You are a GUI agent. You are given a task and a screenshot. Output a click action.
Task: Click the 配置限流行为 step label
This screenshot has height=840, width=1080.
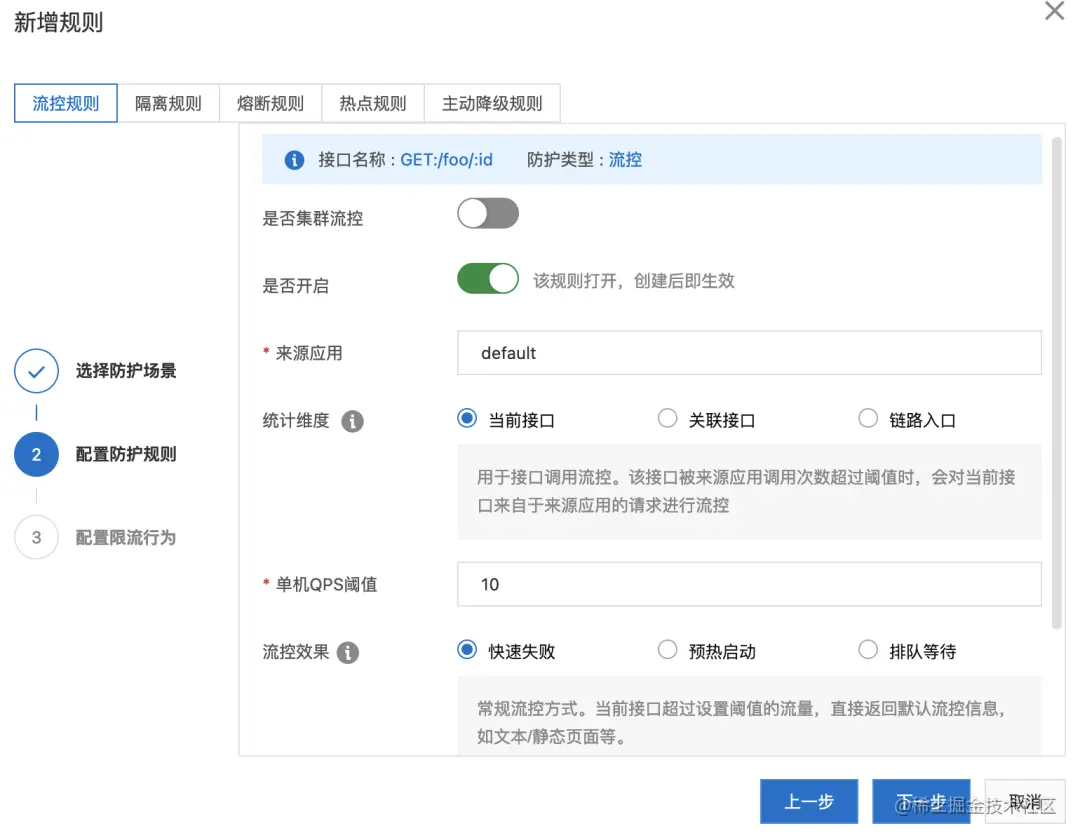[126, 538]
